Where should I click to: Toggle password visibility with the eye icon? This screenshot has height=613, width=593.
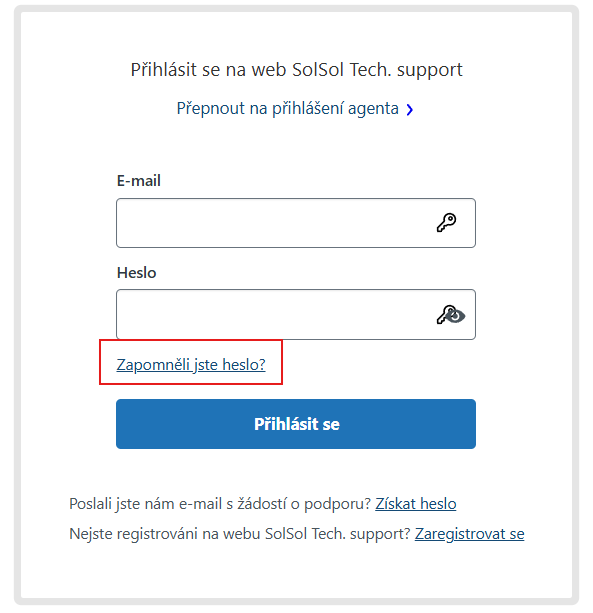click(457, 316)
